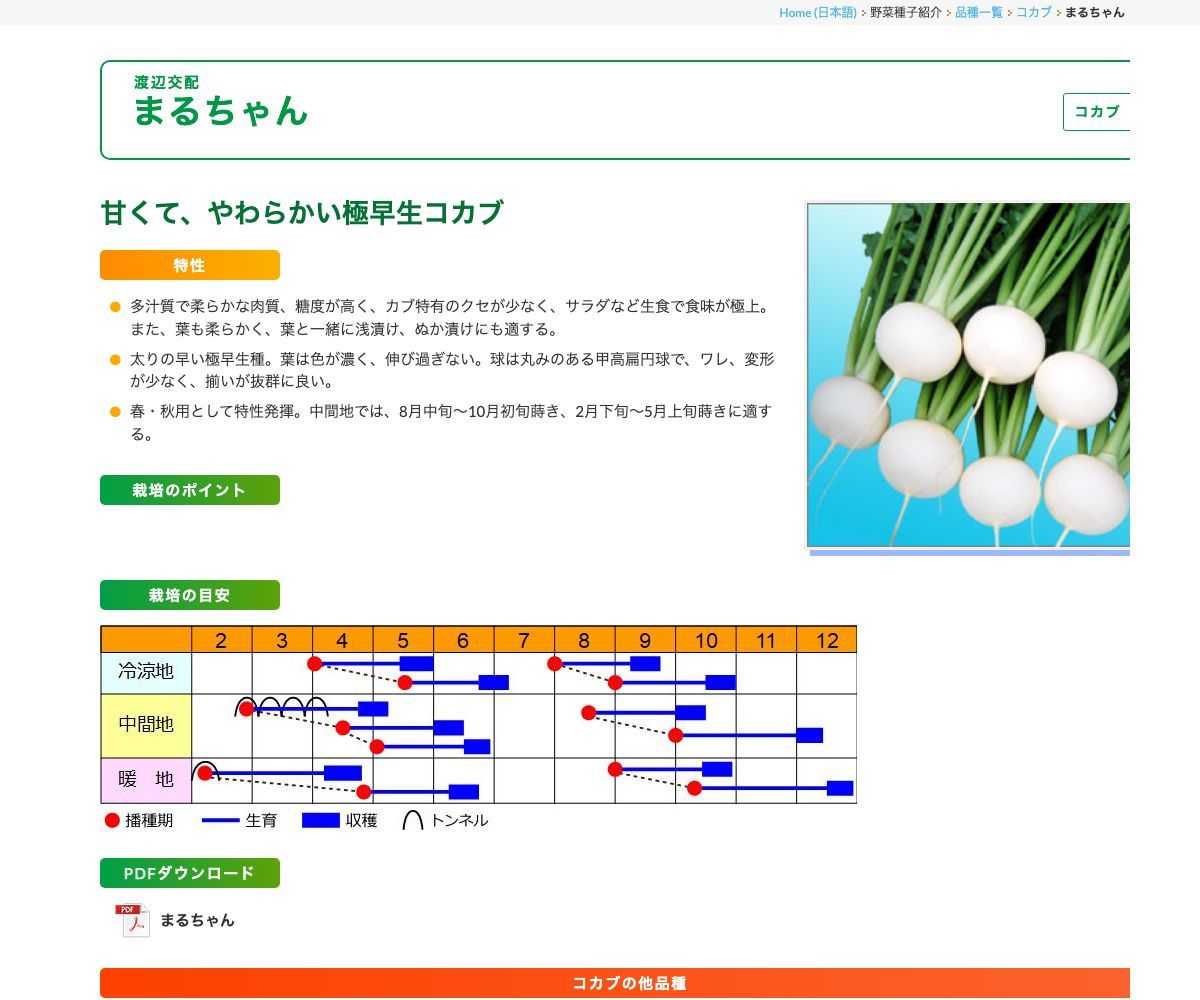Image resolution: width=1200 pixels, height=1000 pixels.
Task: Select the 特性 section heading
Action: tap(190, 265)
